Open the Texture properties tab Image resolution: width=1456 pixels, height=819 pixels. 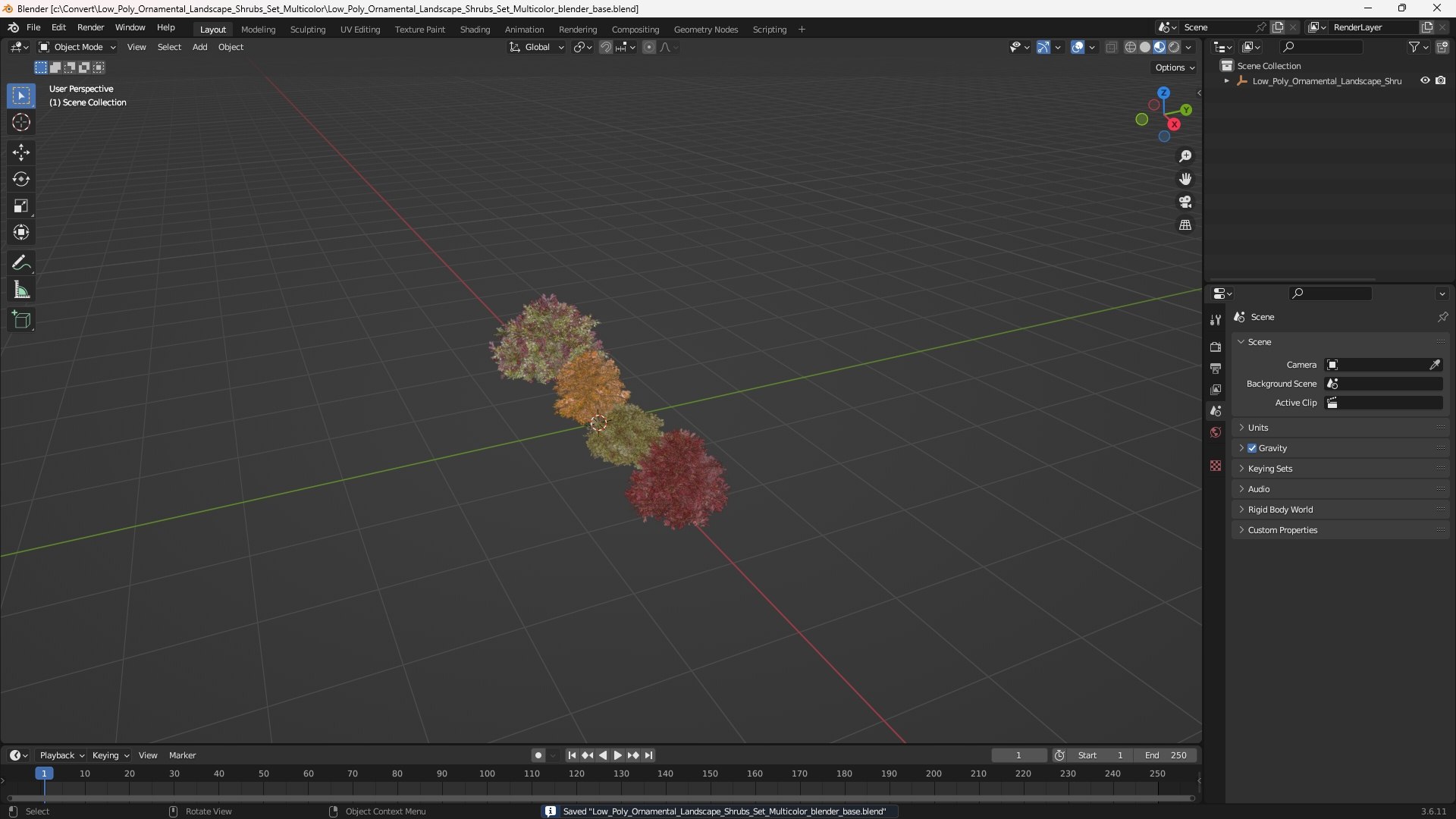[1216, 466]
